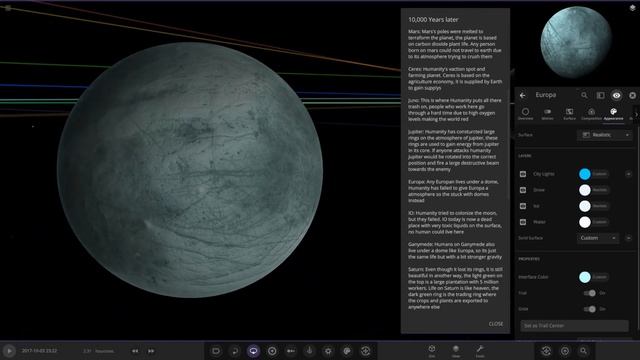640x360 pixels.
Task: Pick the Water layer color swatch
Action: click(585, 222)
